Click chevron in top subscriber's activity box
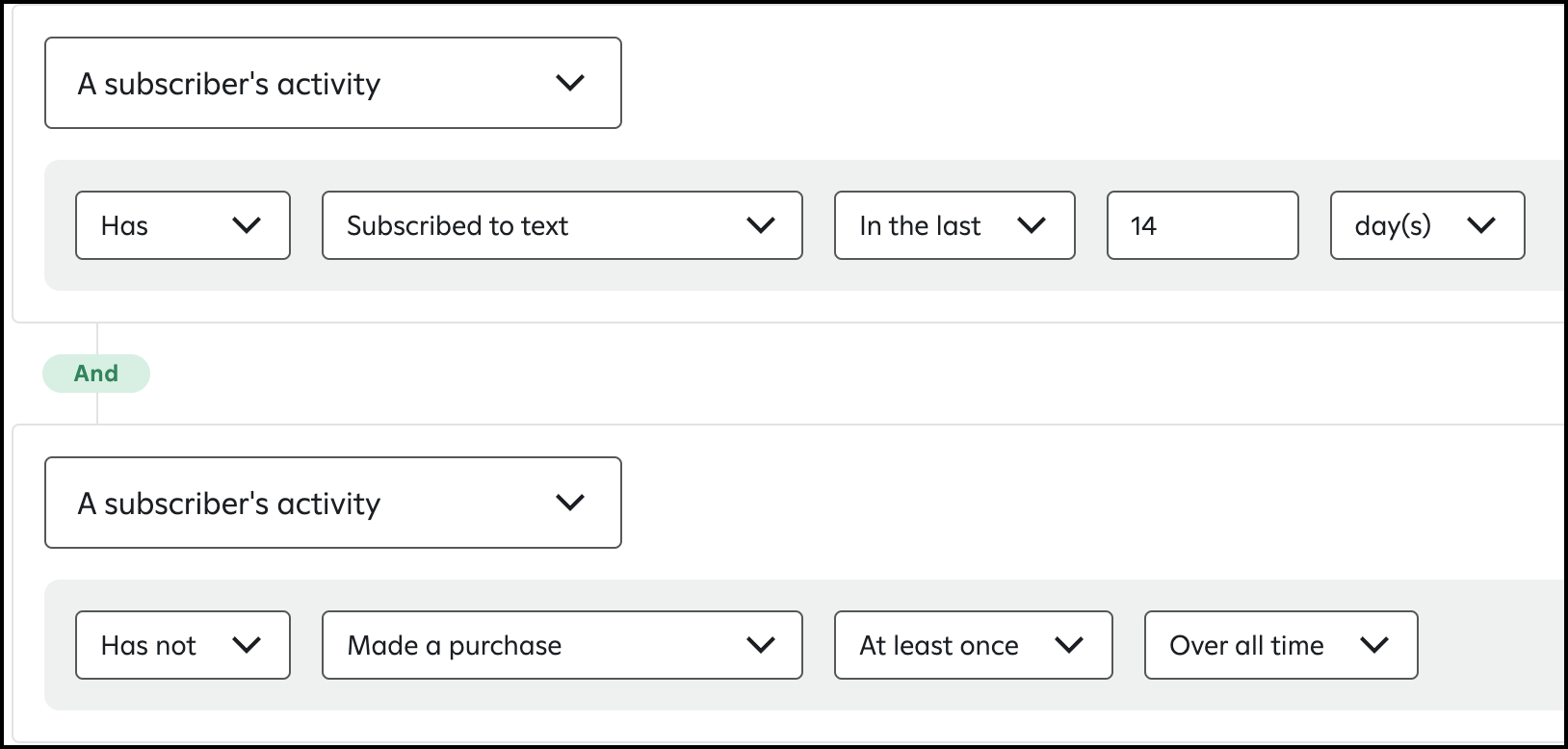The image size is (1568, 749). [x=570, y=84]
